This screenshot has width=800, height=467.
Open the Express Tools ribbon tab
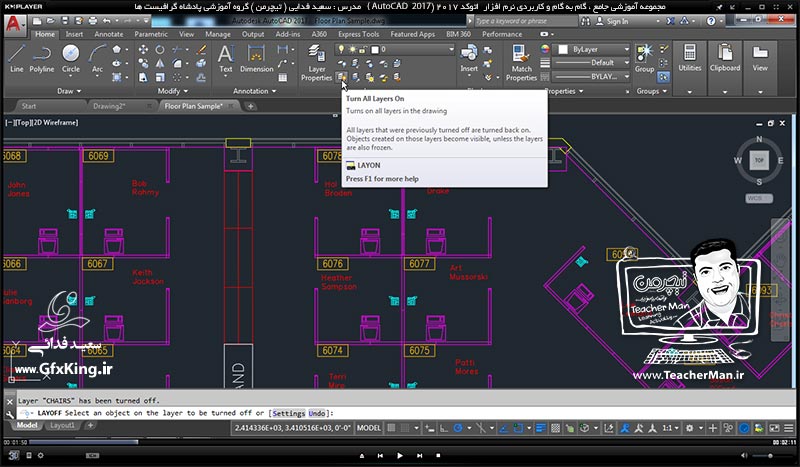coord(358,34)
